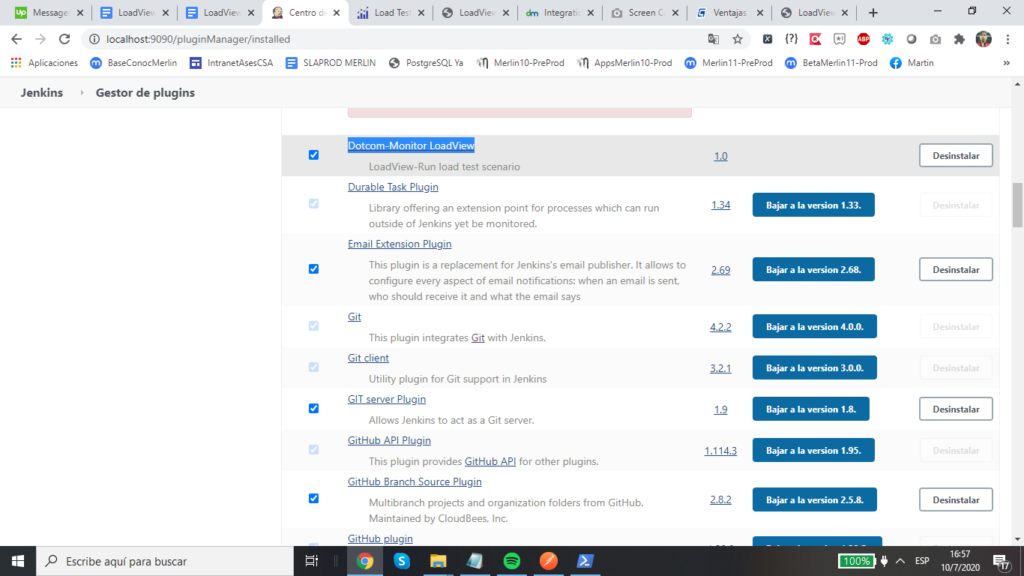
Task: Downgrade GIT server Plugin to 1.8
Action: 810,409
